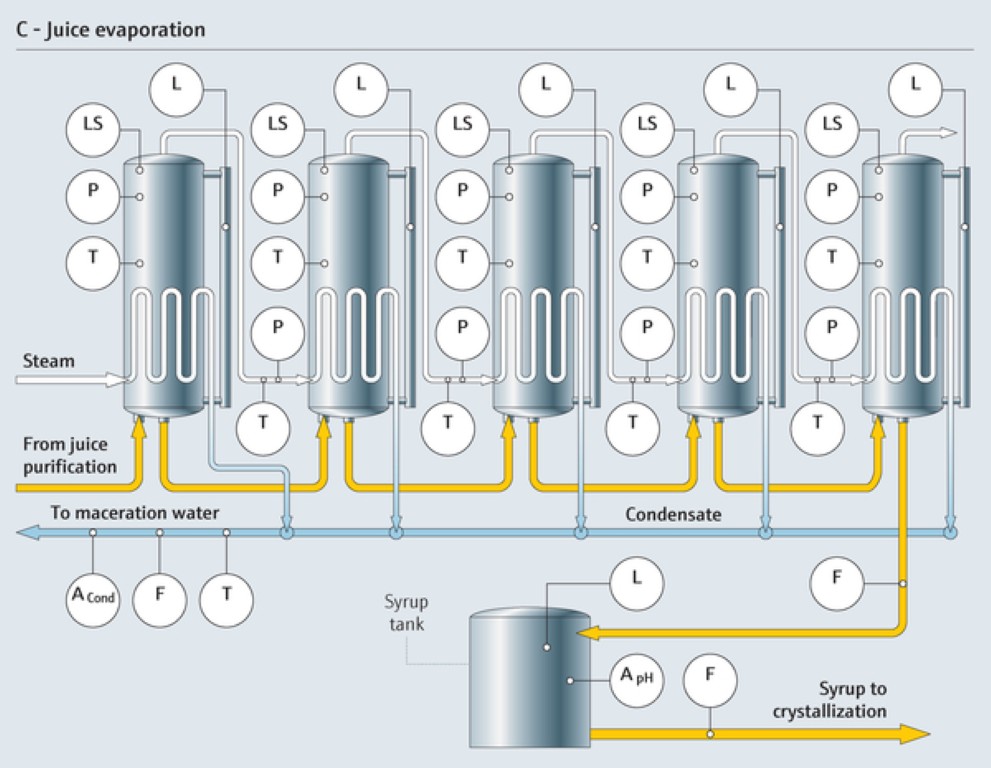Select the Syrup to crystallization arrow
This screenshot has height=768, width=991.
[x=760, y=734]
